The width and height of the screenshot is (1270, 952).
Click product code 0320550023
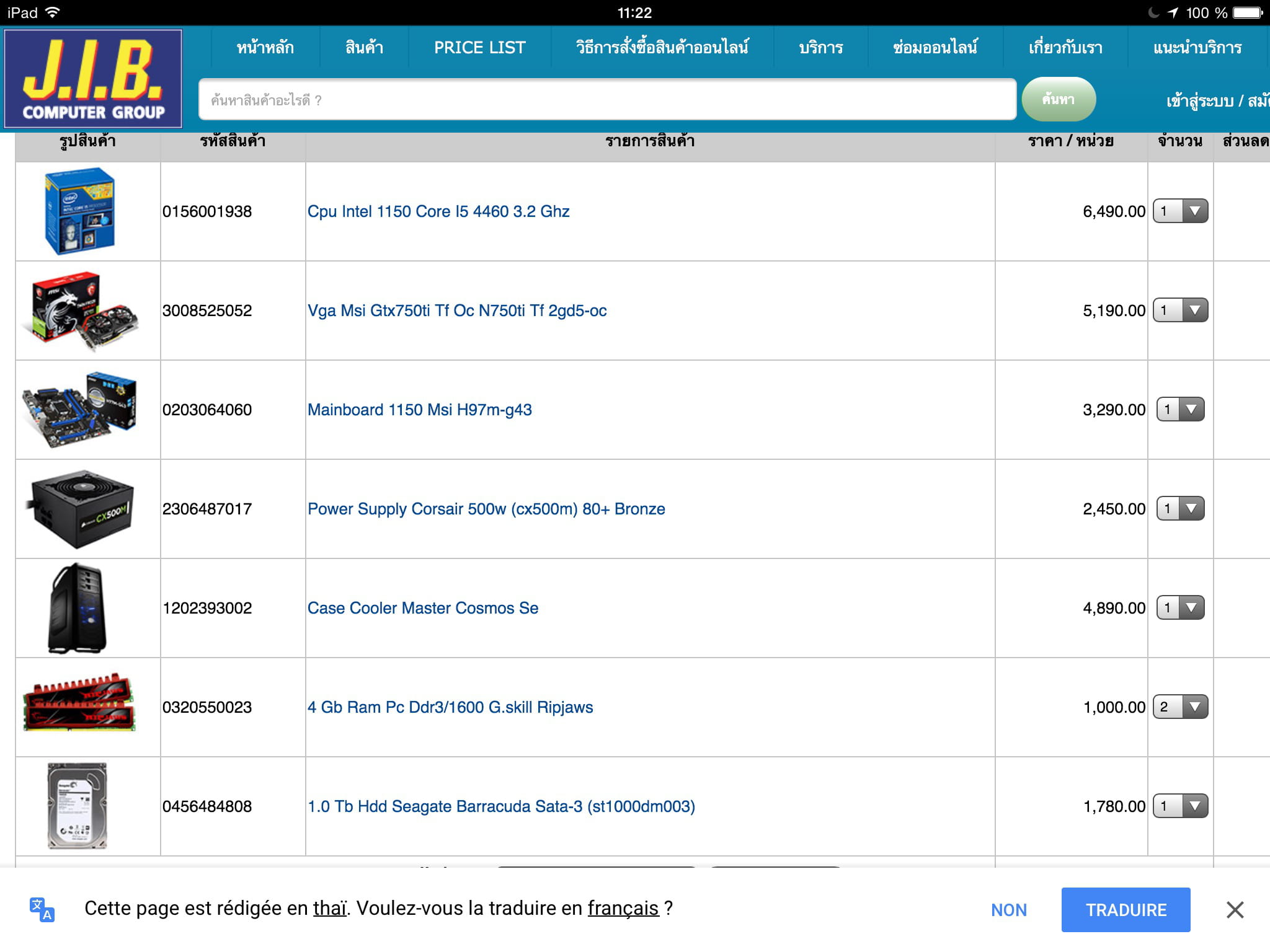[x=207, y=707]
